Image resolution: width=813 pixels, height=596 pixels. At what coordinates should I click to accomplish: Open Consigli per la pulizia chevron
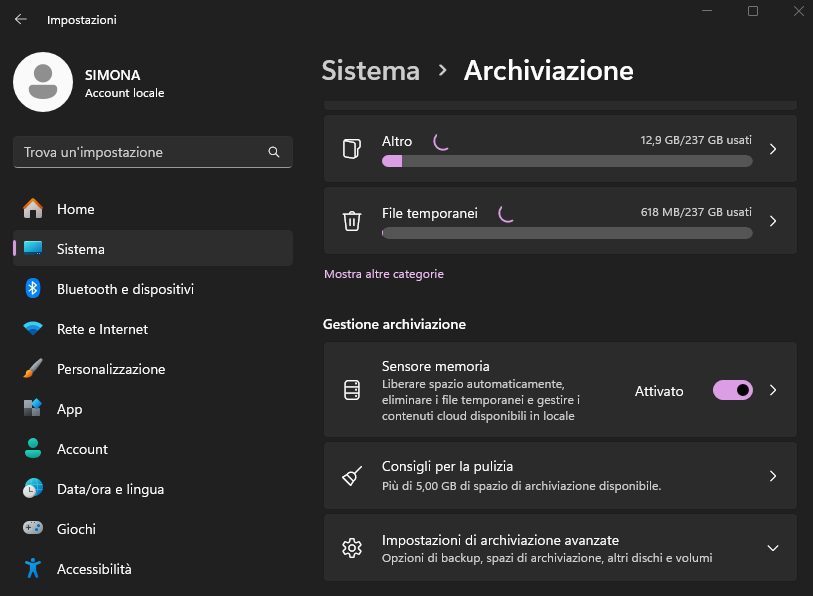pos(773,476)
